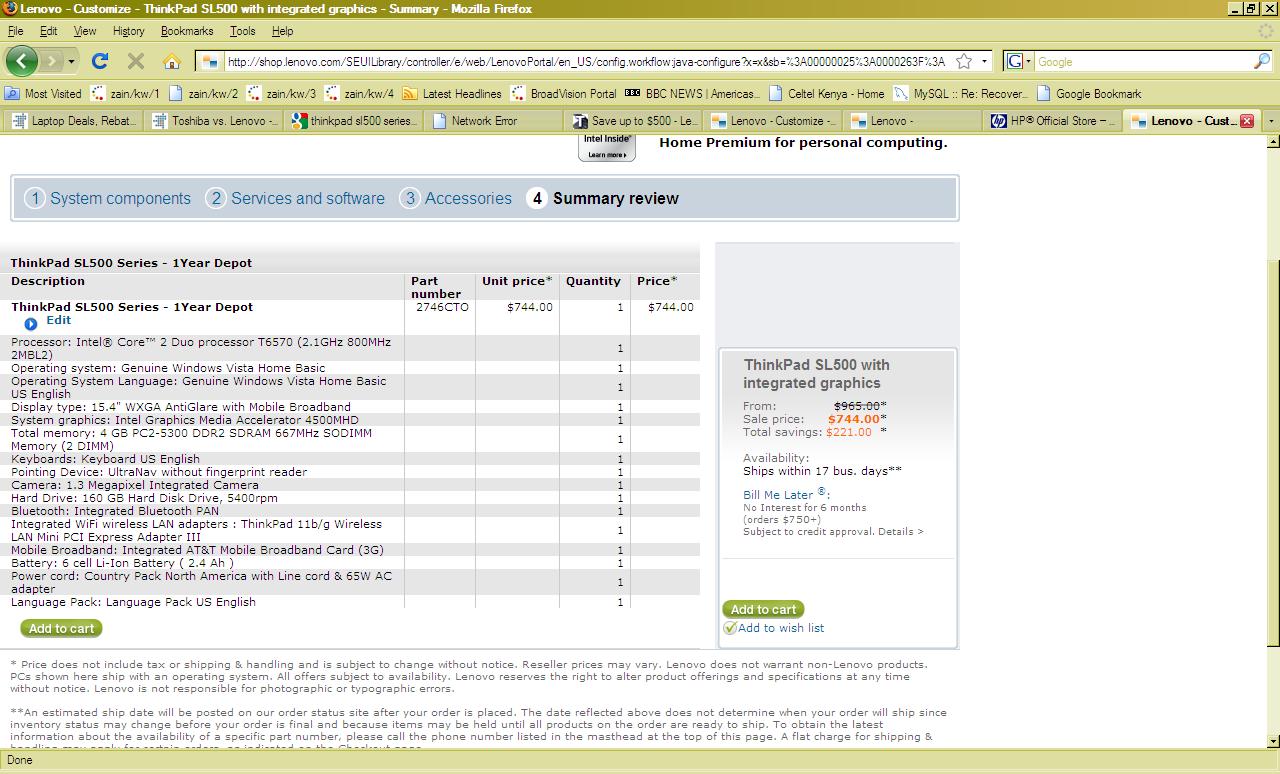Image resolution: width=1280 pixels, height=774 pixels.
Task: Click the site identity icon in address bar
Action: click(x=209, y=61)
